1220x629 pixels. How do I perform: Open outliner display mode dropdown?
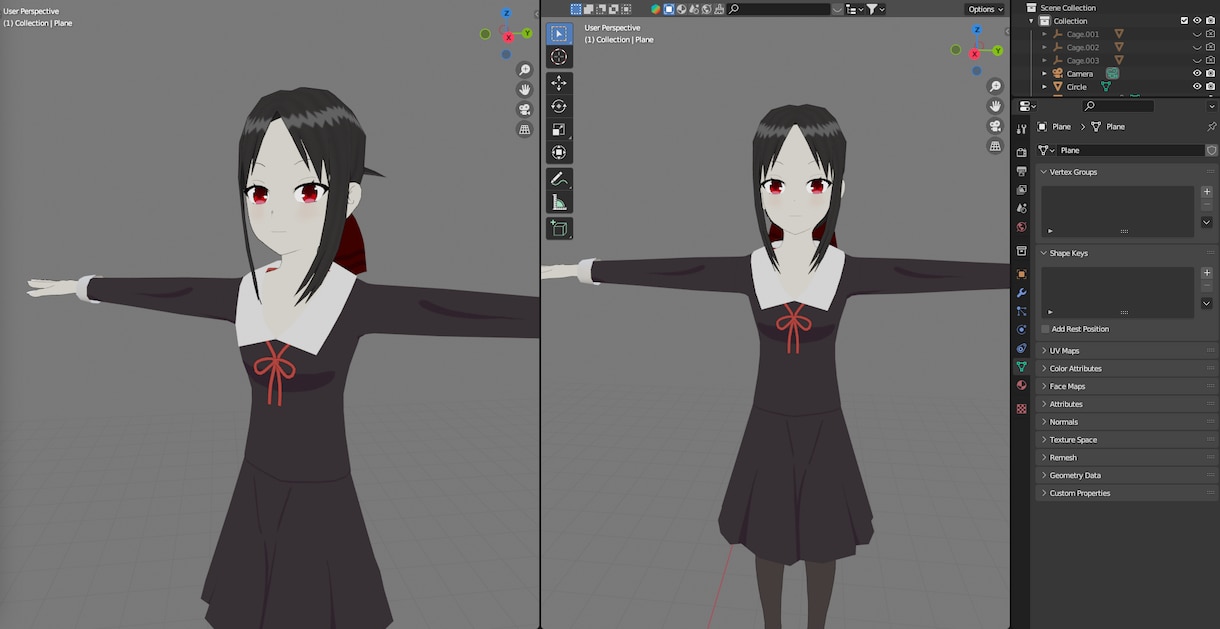pos(855,9)
